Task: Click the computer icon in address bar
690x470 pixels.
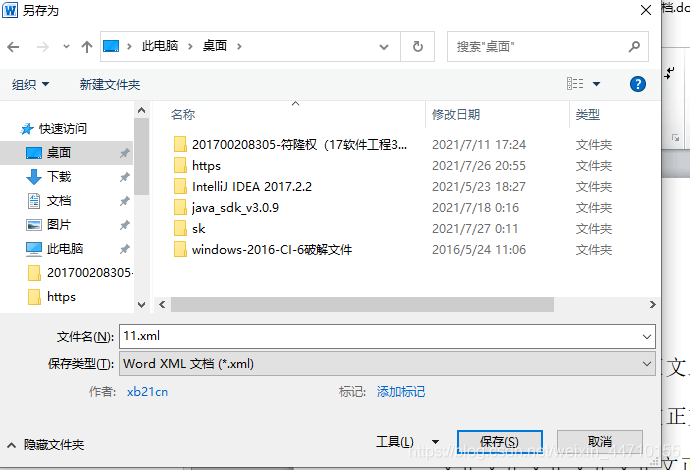Action: pyautogui.click(x=111, y=46)
